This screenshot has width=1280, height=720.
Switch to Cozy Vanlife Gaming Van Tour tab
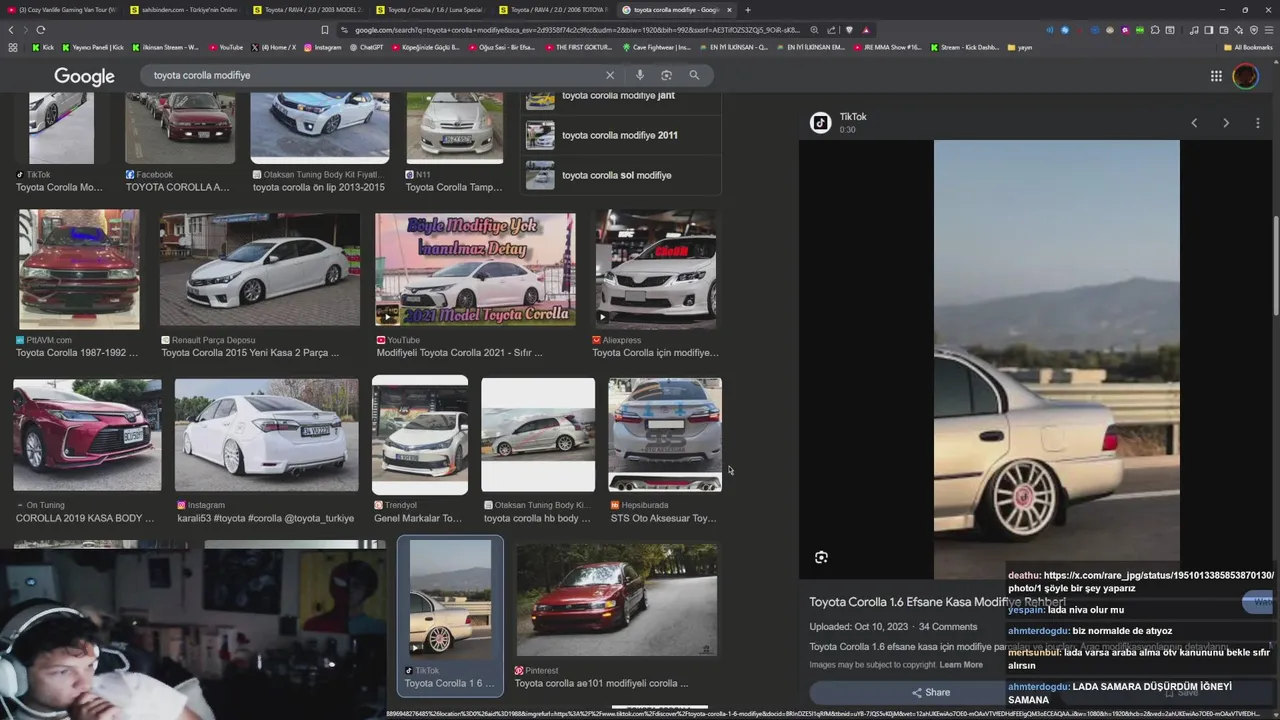[x=62, y=10]
